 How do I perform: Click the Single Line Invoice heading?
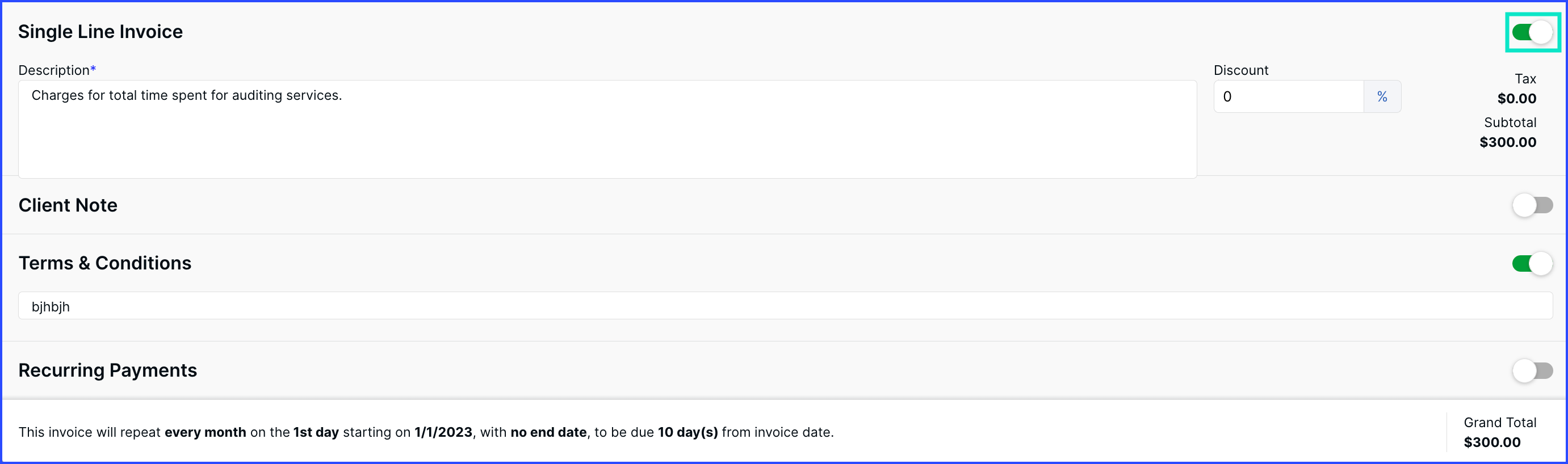100,32
